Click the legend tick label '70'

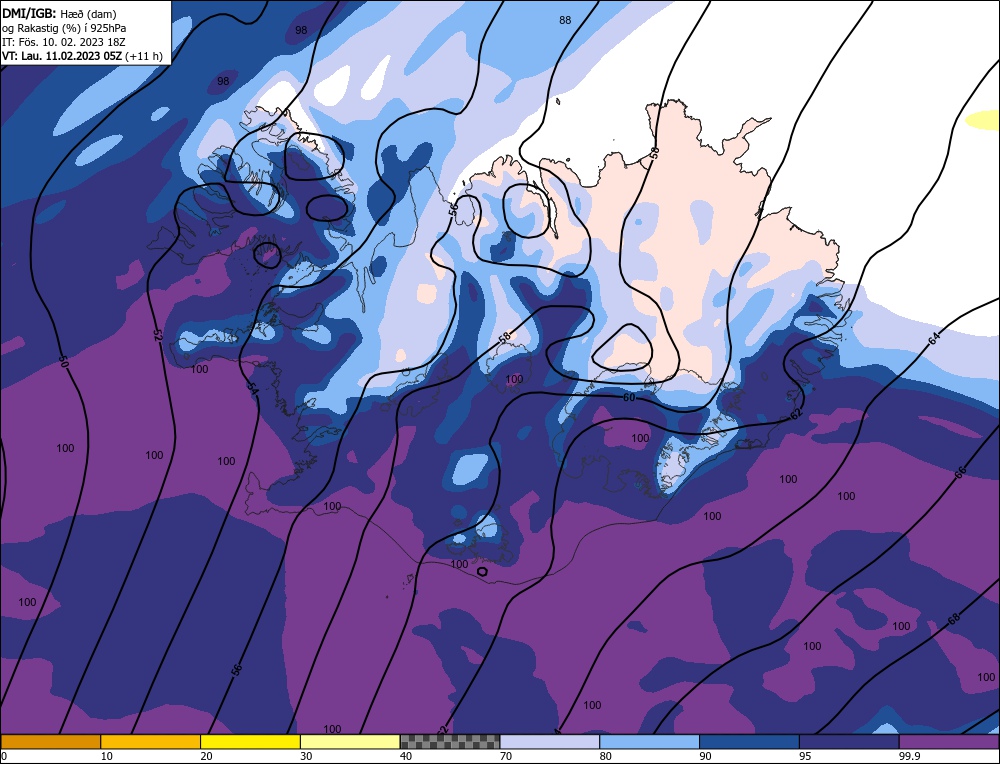pyautogui.click(x=506, y=756)
